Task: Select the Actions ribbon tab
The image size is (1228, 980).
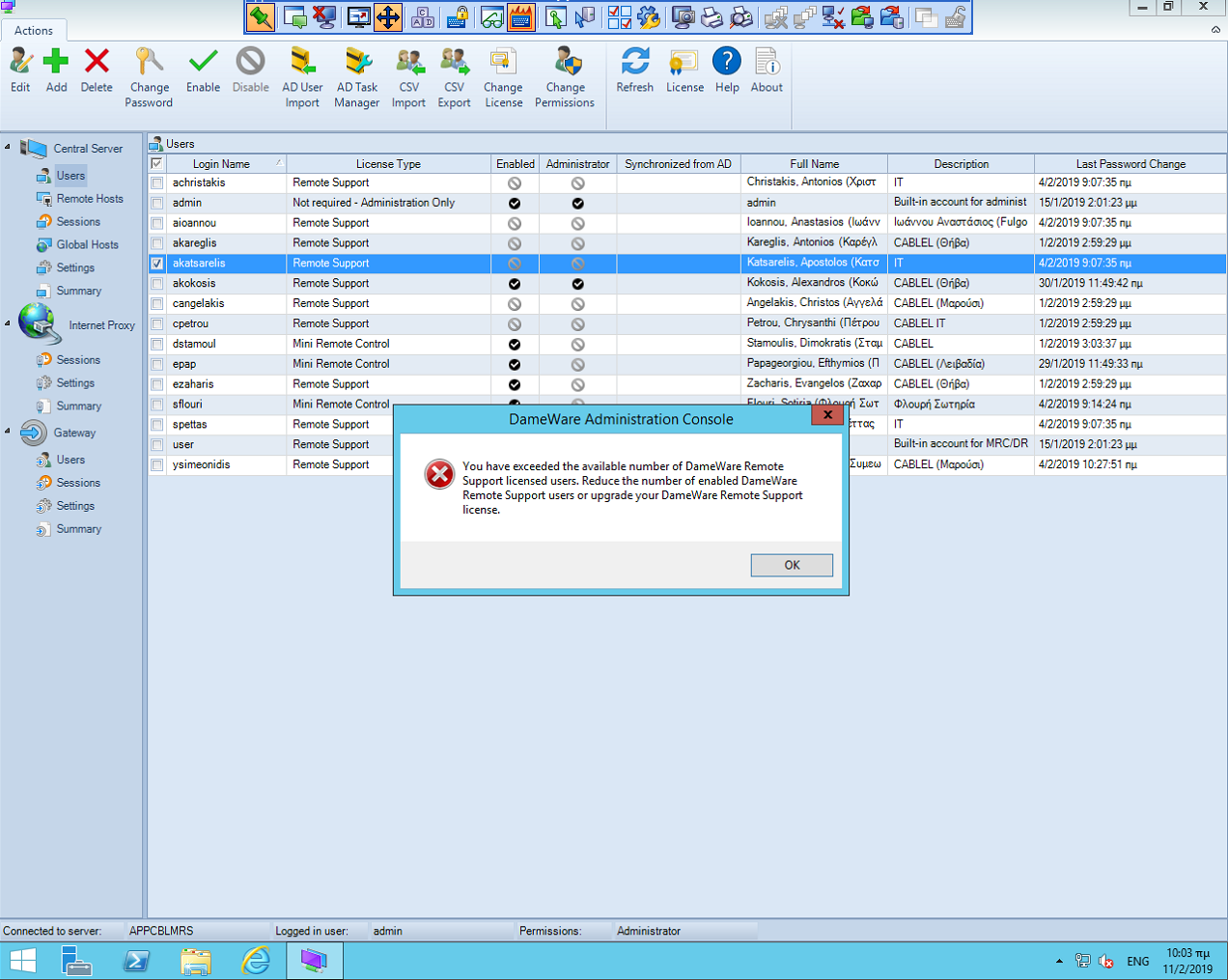Action: 34,31
